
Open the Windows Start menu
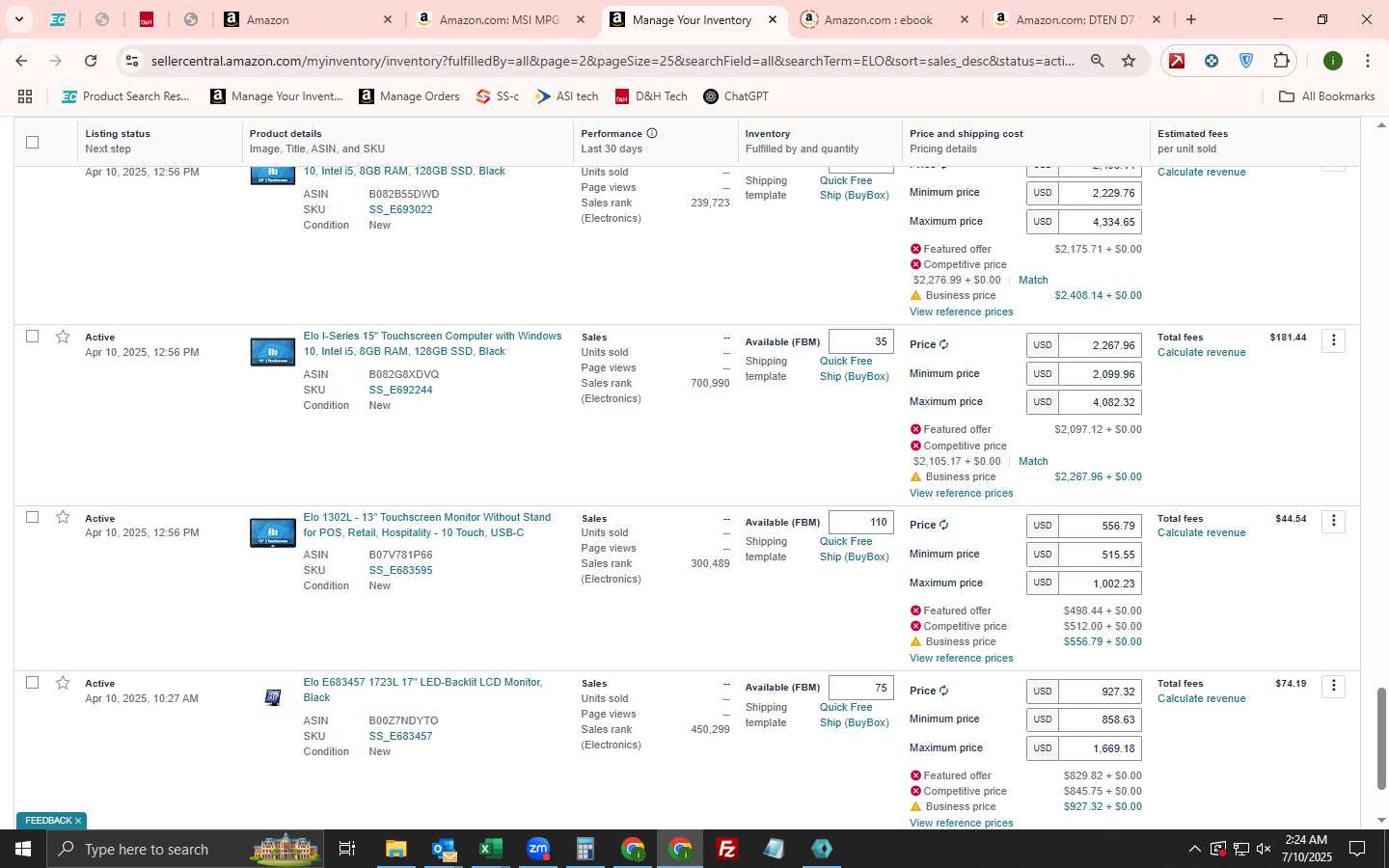click(22, 849)
